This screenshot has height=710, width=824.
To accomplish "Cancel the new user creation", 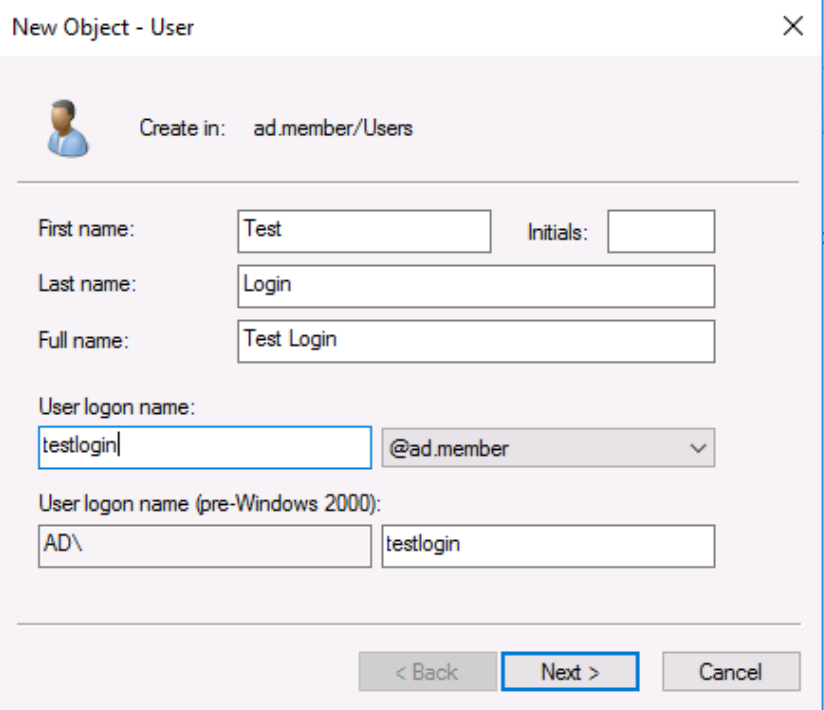I will (x=731, y=672).
